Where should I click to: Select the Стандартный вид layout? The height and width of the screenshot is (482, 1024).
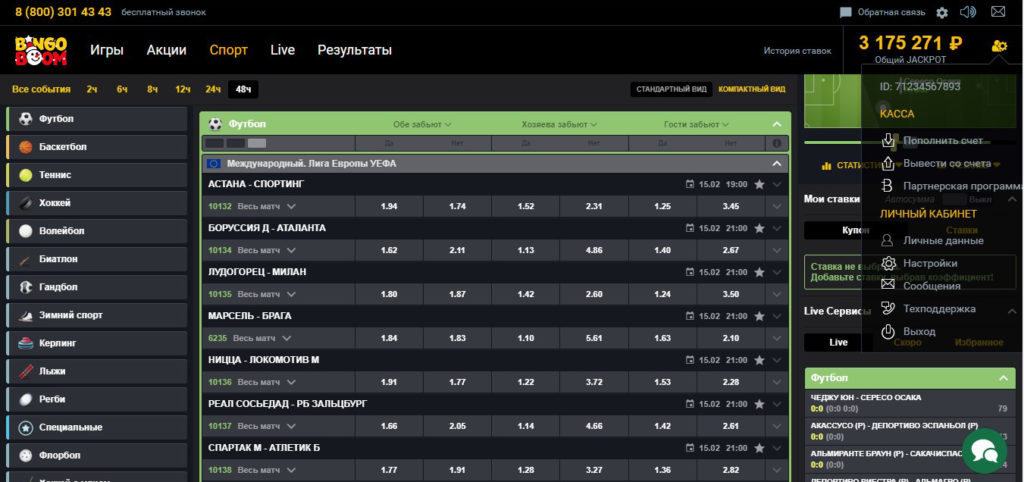[672, 89]
